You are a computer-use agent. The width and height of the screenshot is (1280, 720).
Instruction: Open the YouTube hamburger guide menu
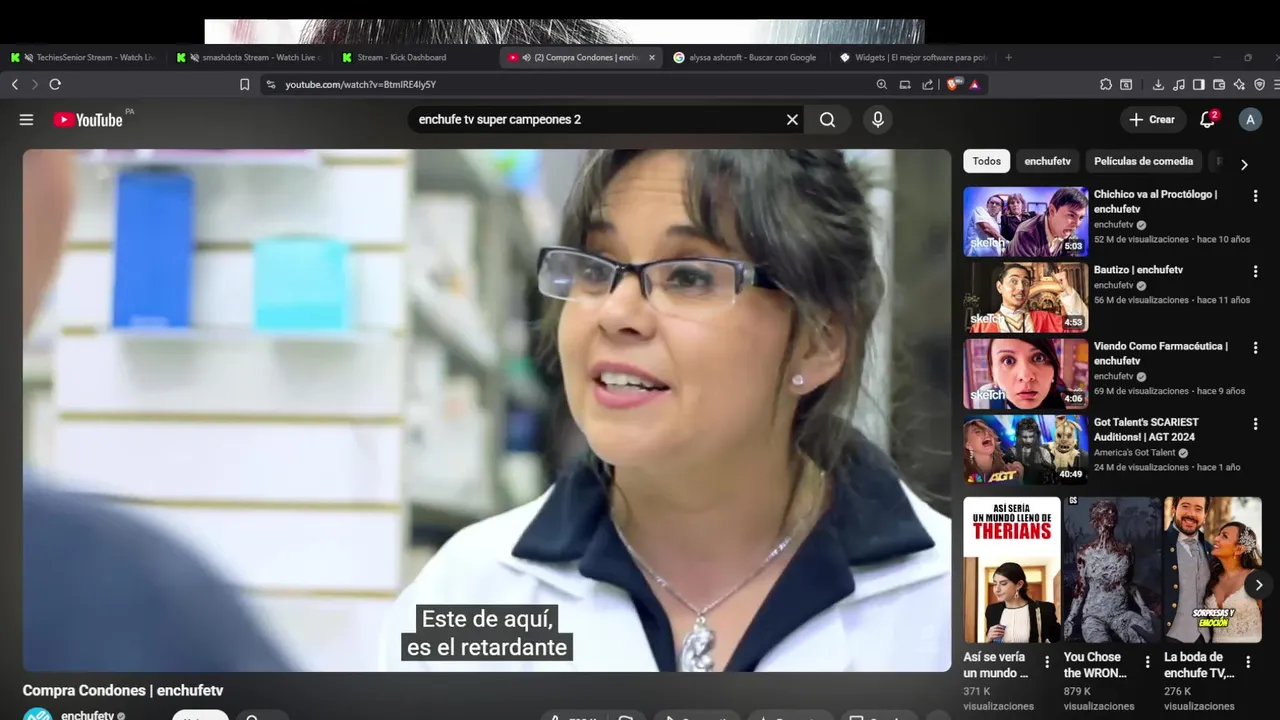(x=26, y=120)
